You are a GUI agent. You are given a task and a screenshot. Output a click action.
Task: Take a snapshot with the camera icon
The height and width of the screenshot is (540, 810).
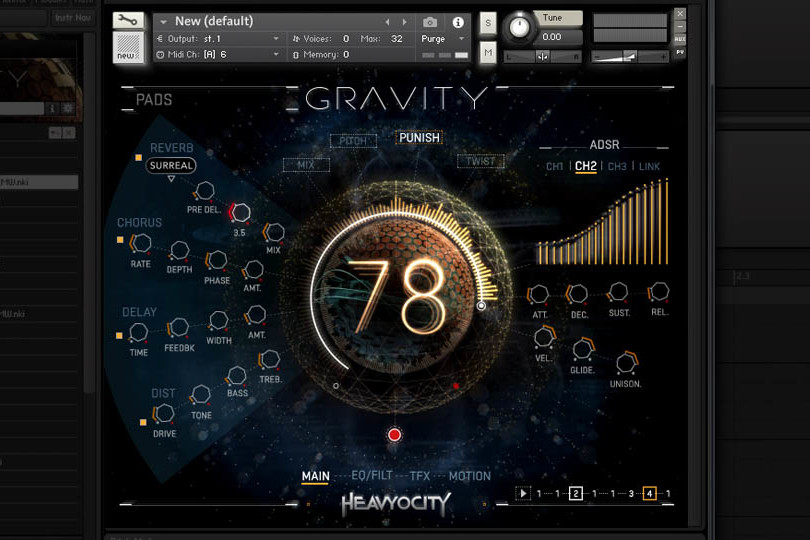430,22
